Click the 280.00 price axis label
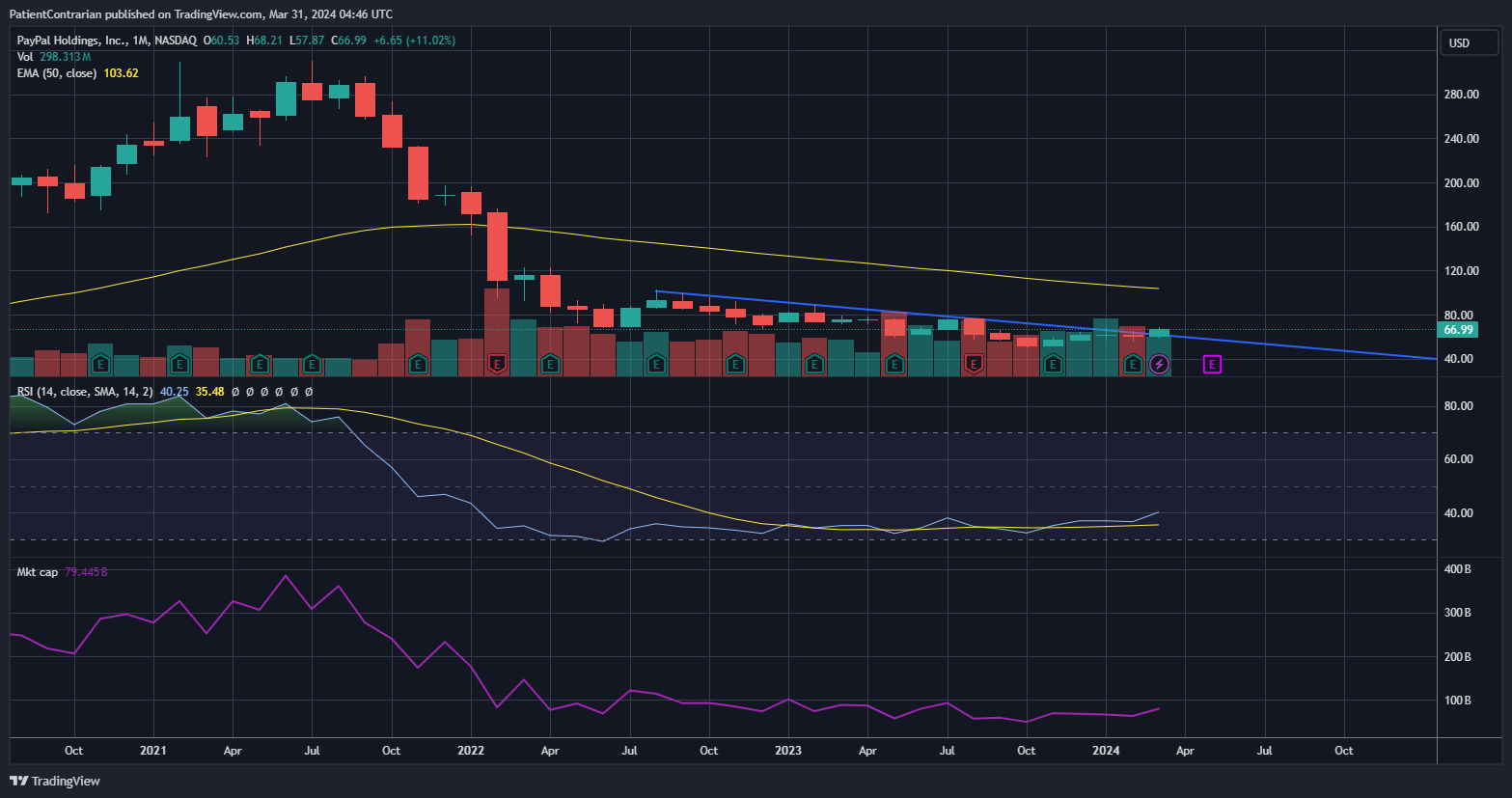The width and height of the screenshot is (1512, 798). 1462,95
